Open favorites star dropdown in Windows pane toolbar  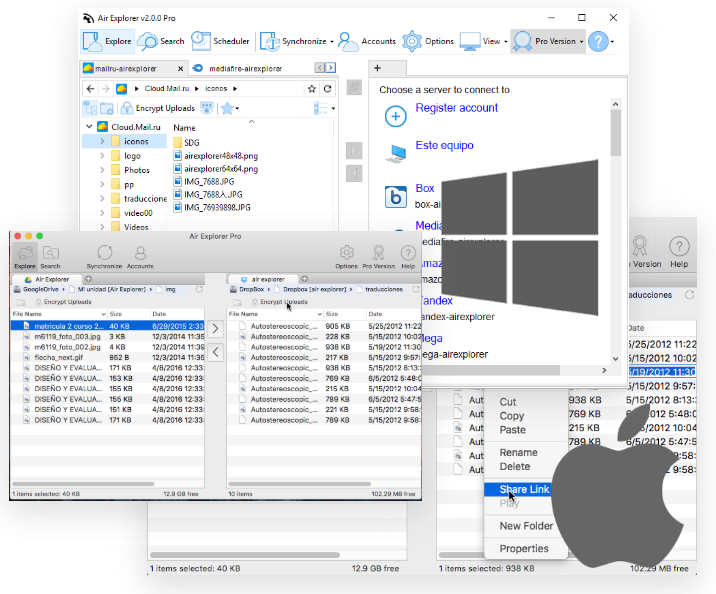(x=237, y=108)
